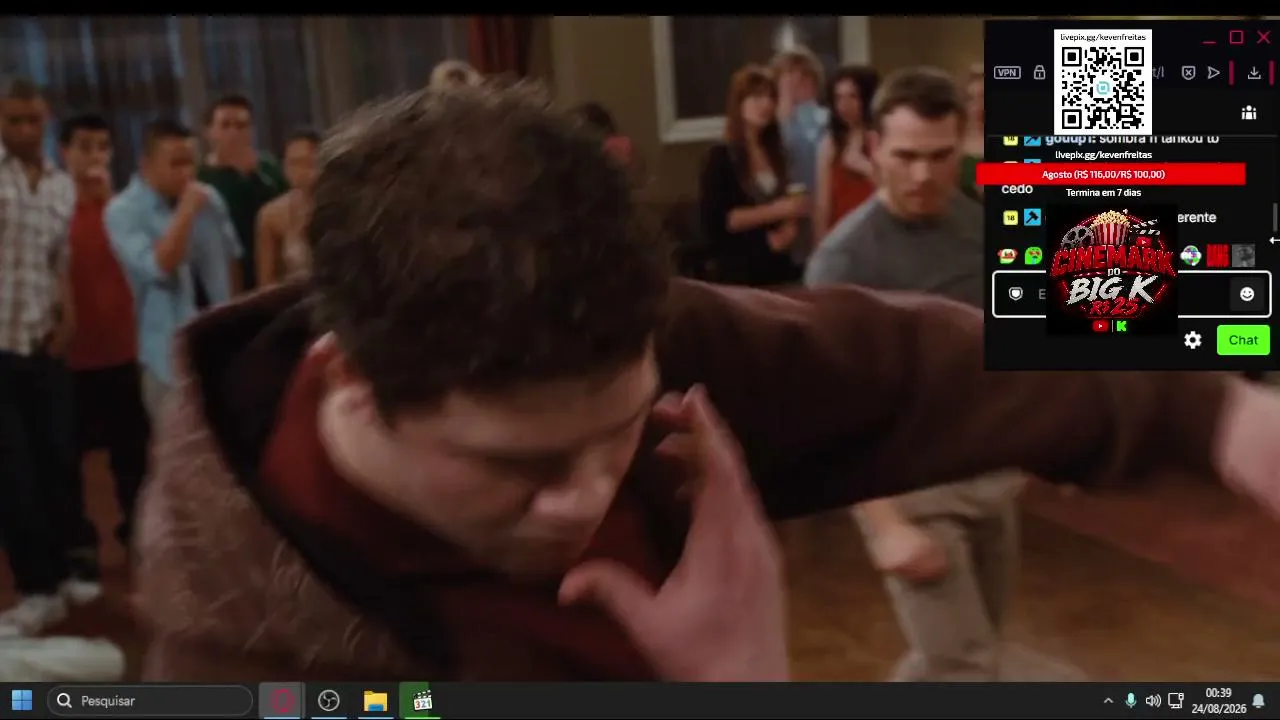Click the Agosto donation goal progress bar
Viewport: 1280px width, 720px height.
[x=1110, y=174]
